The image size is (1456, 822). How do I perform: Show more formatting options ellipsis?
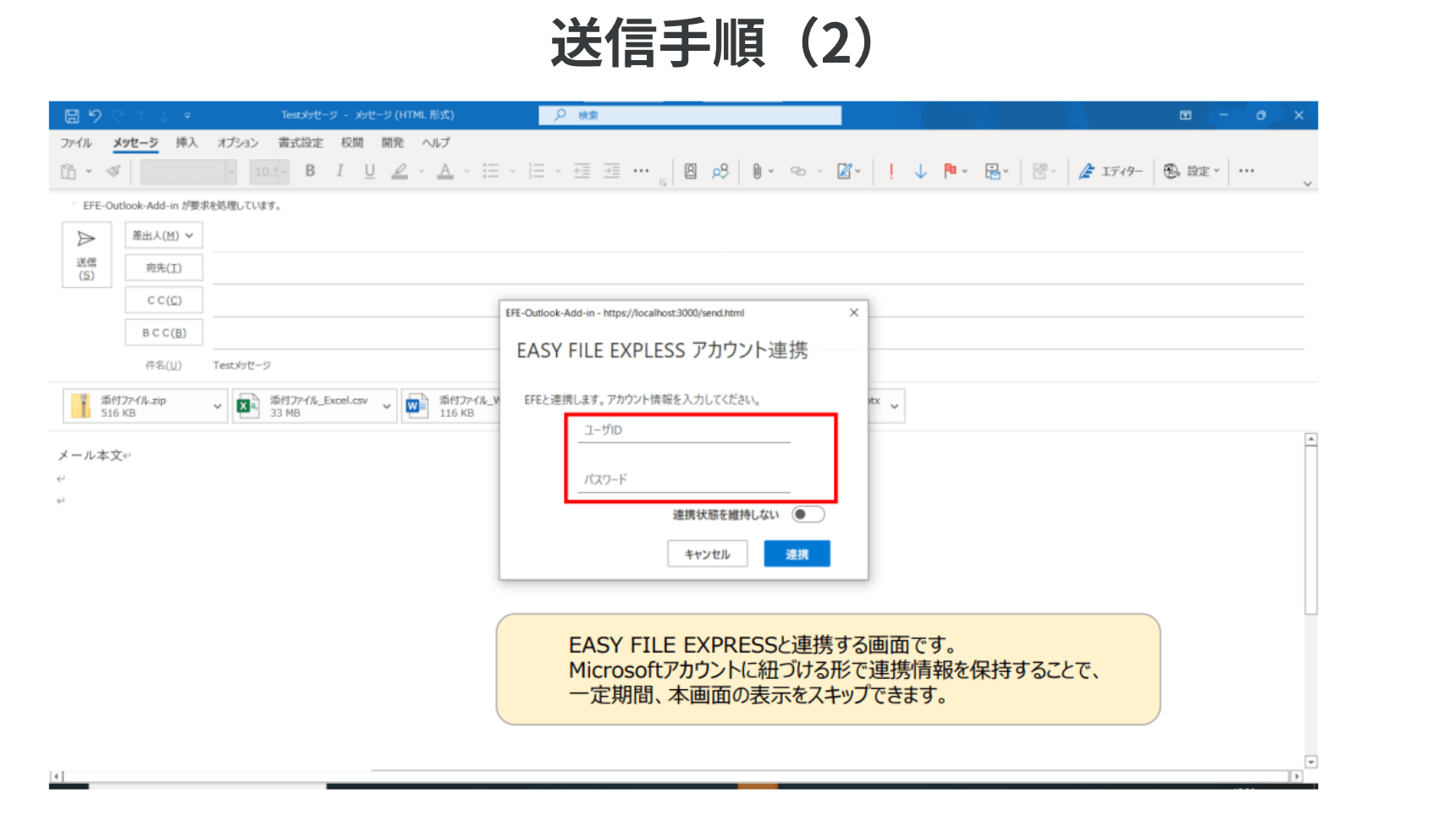(641, 171)
